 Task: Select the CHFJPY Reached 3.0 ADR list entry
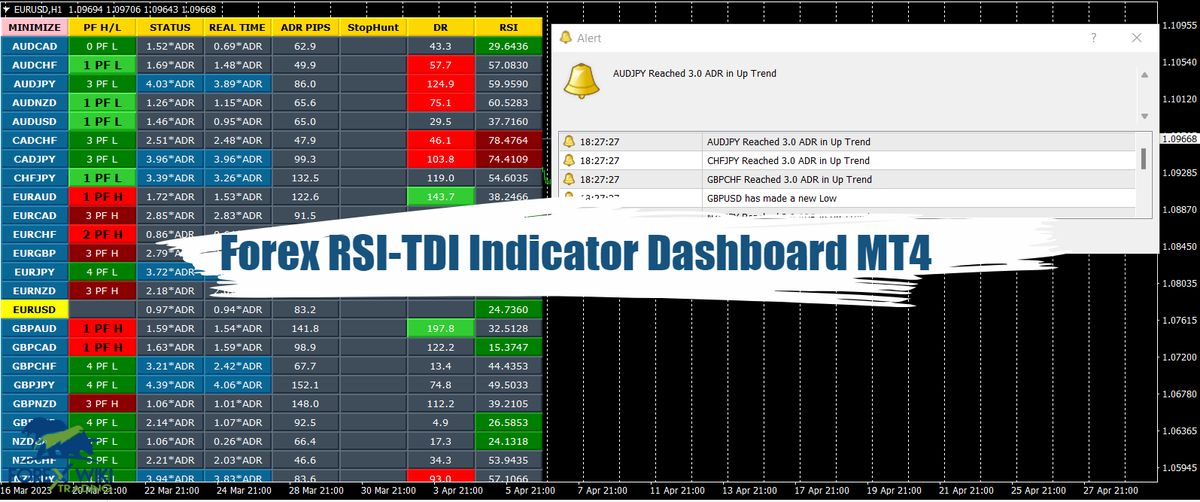click(847, 160)
